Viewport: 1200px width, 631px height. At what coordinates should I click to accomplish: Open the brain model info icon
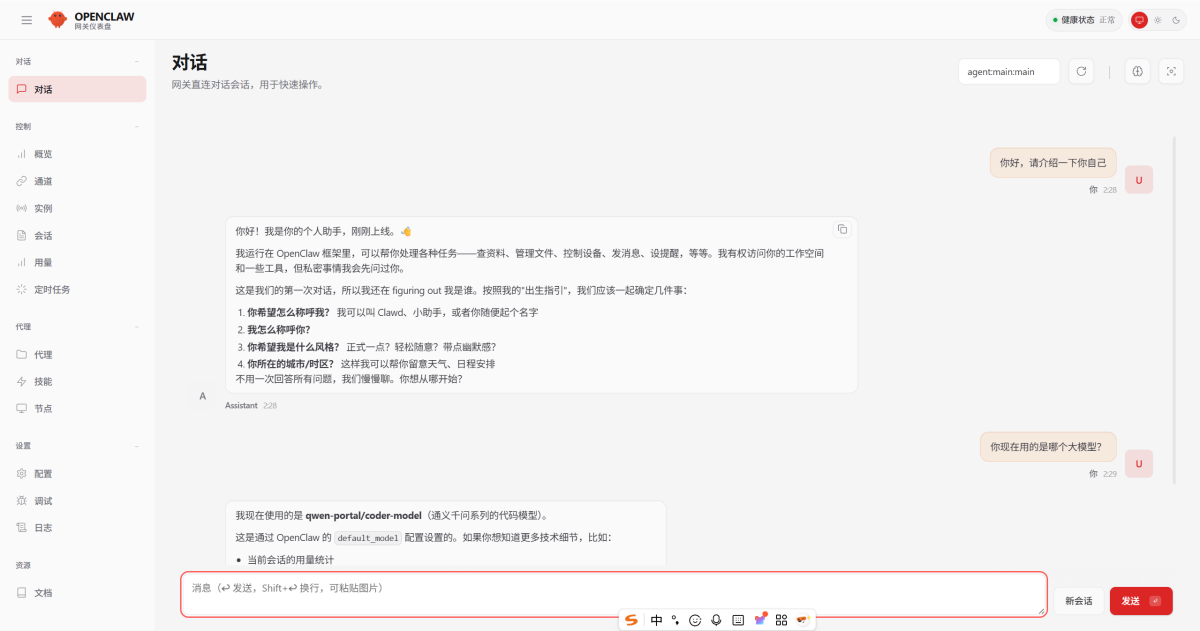coord(1137,71)
